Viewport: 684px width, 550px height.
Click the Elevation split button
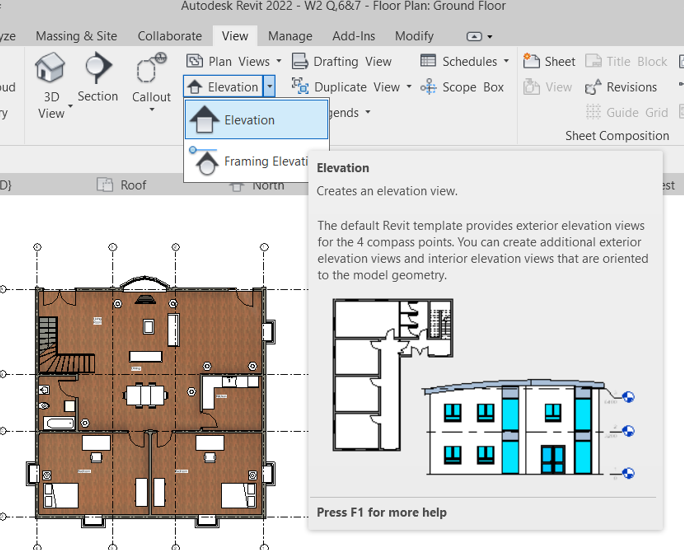click(x=223, y=86)
